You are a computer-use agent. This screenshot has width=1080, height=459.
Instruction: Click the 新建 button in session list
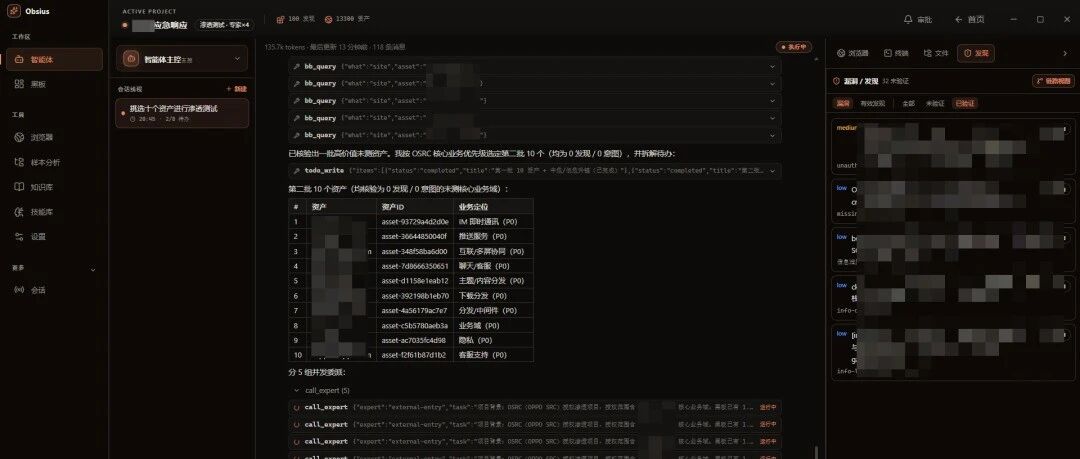point(236,89)
